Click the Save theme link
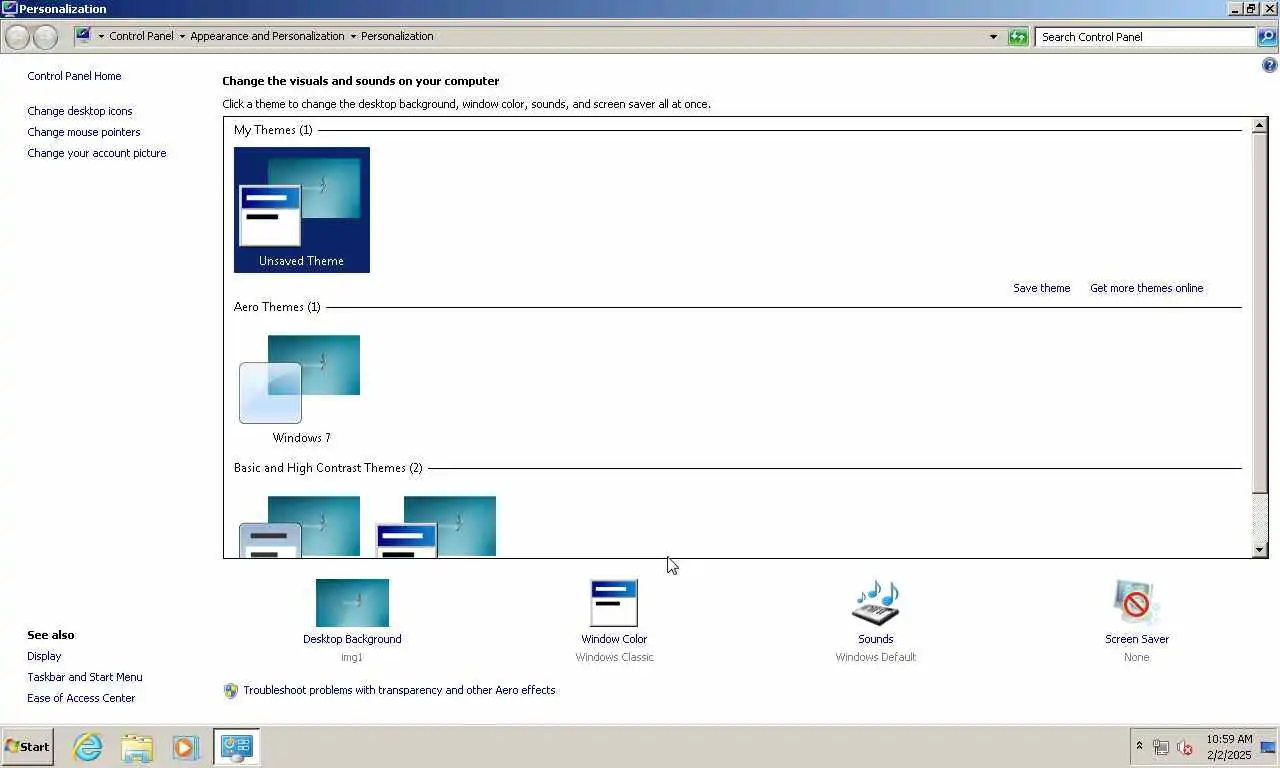The width and height of the screenshot is (1280, 768). click(1041, 288)
